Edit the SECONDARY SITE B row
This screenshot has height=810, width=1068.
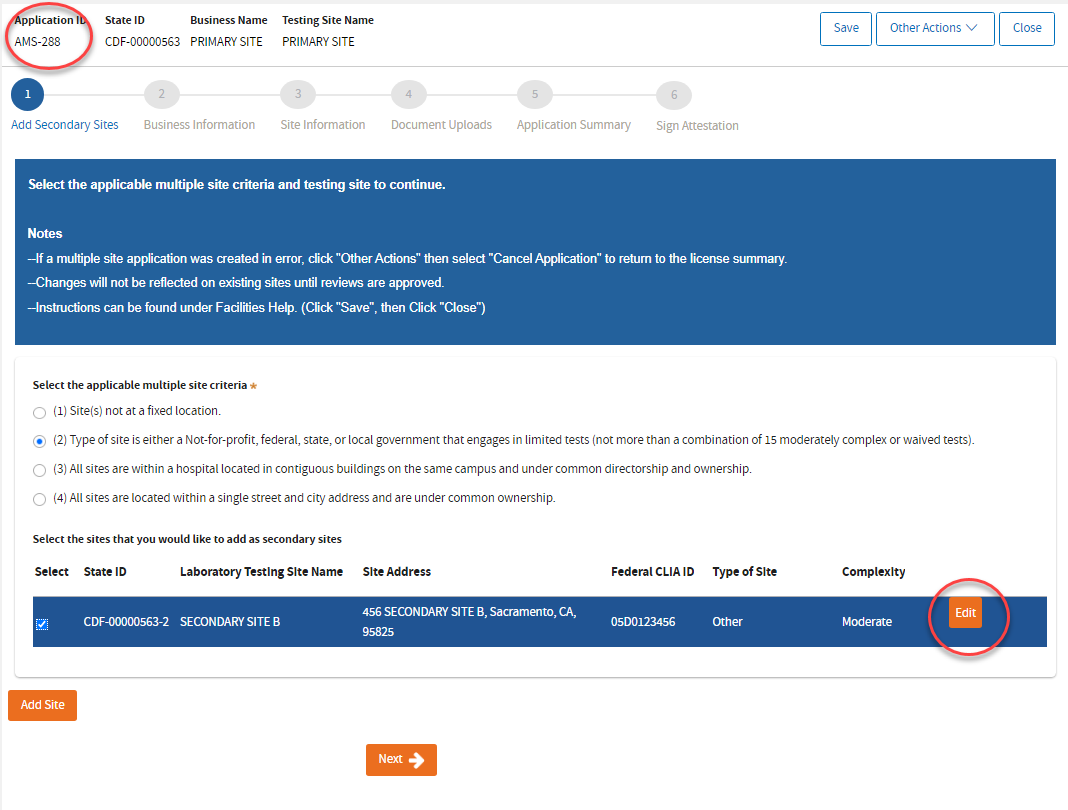point(965,613)
